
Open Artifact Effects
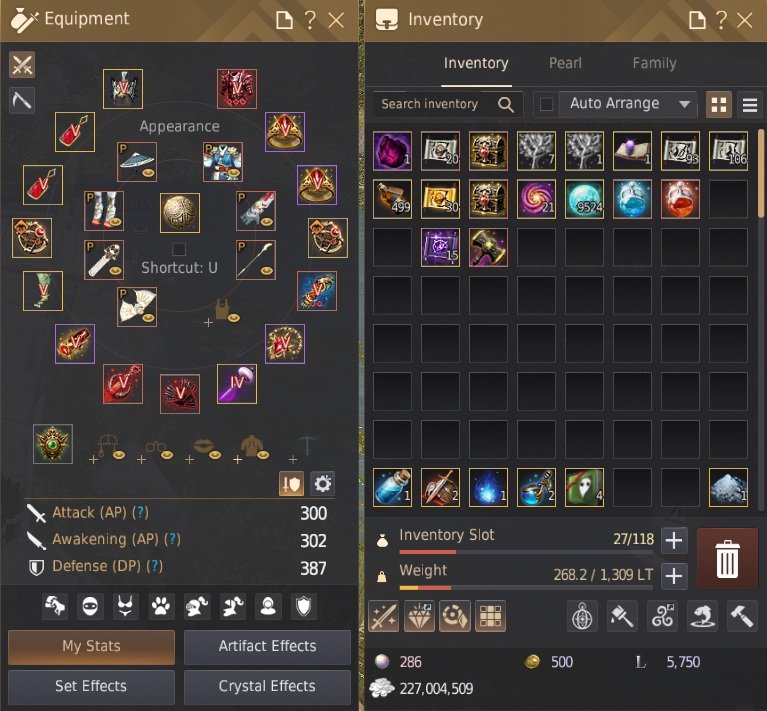coord(267,646)
